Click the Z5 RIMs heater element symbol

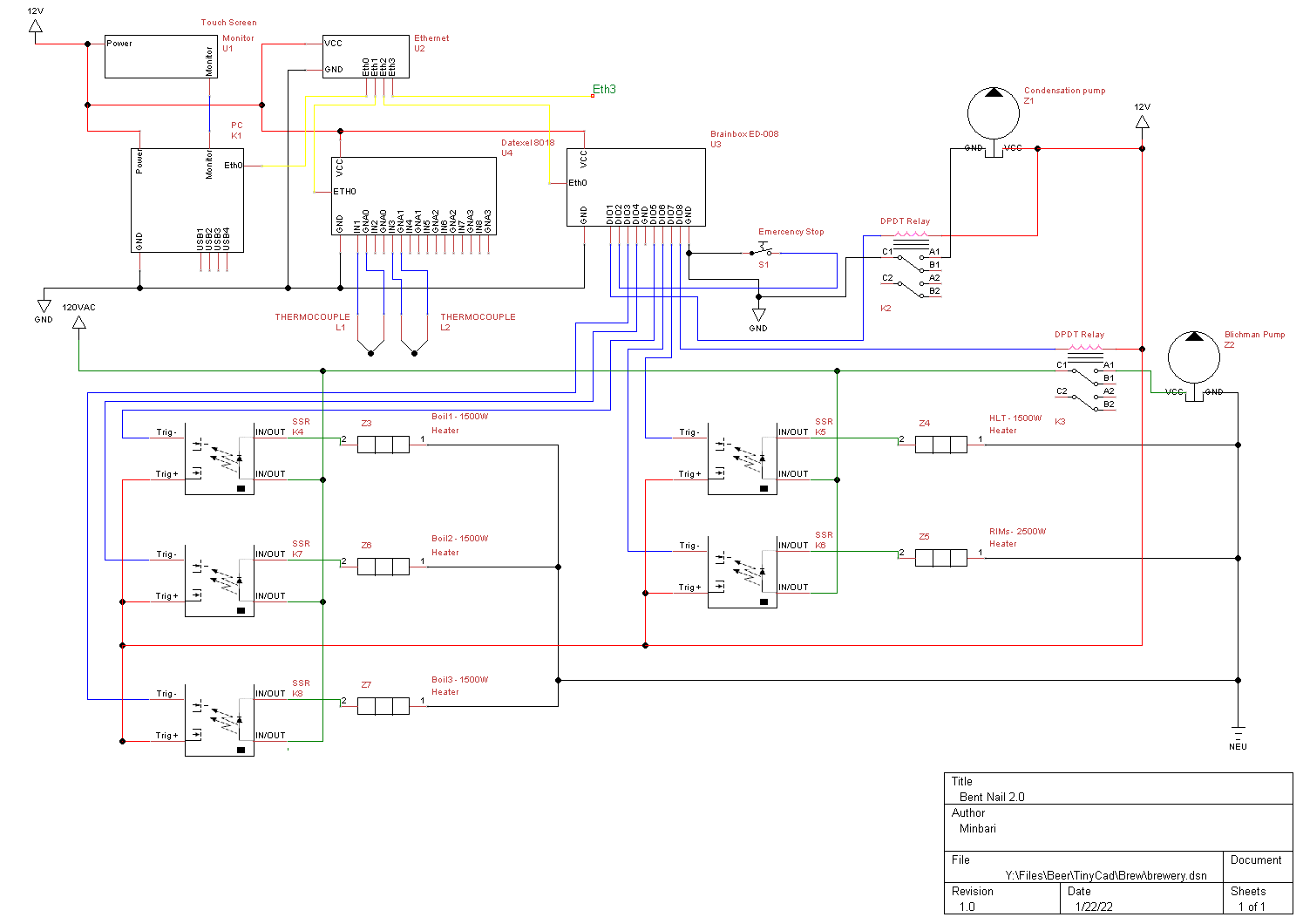941,558
